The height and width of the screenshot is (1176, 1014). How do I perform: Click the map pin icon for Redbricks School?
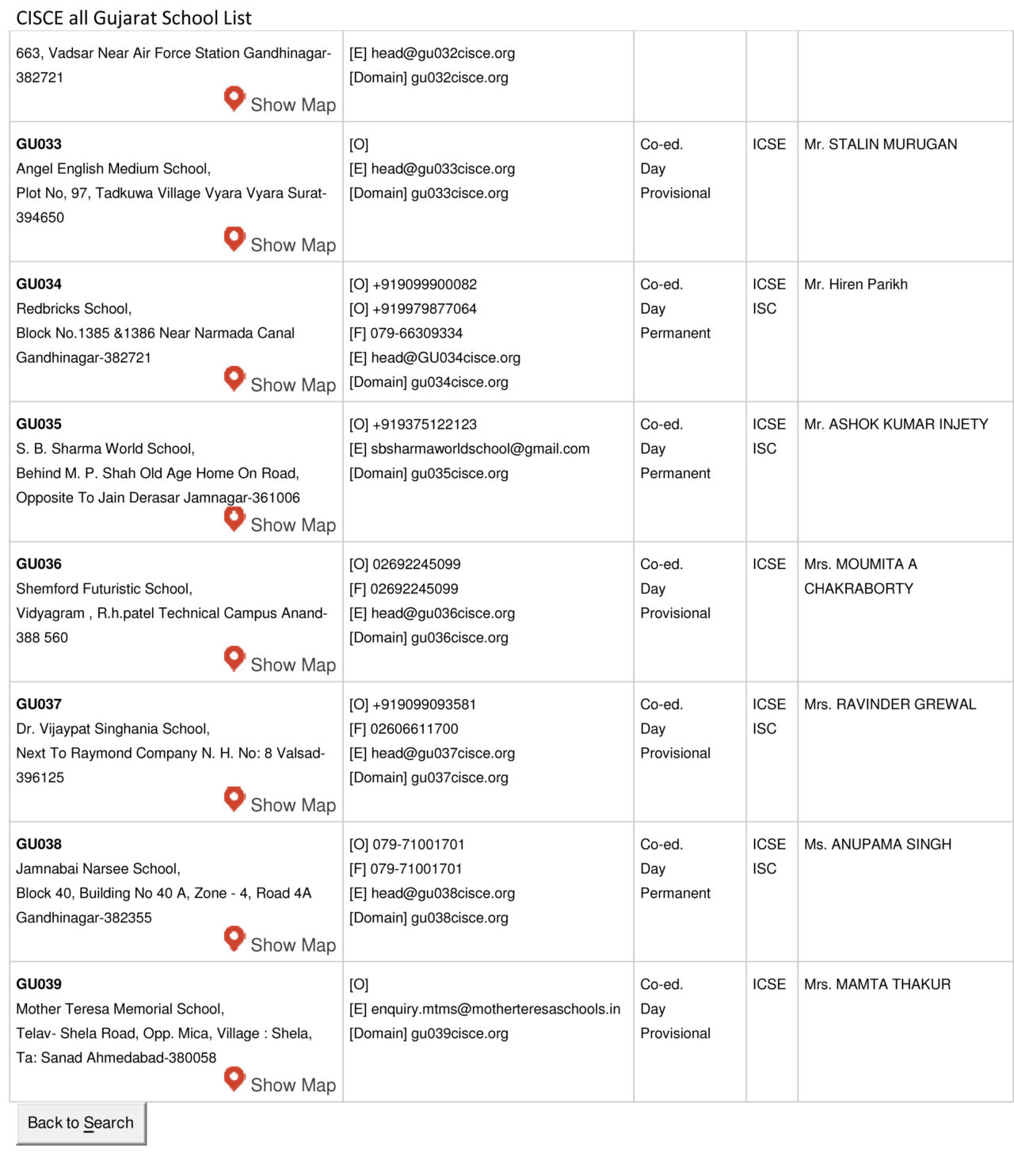point(234,377)
